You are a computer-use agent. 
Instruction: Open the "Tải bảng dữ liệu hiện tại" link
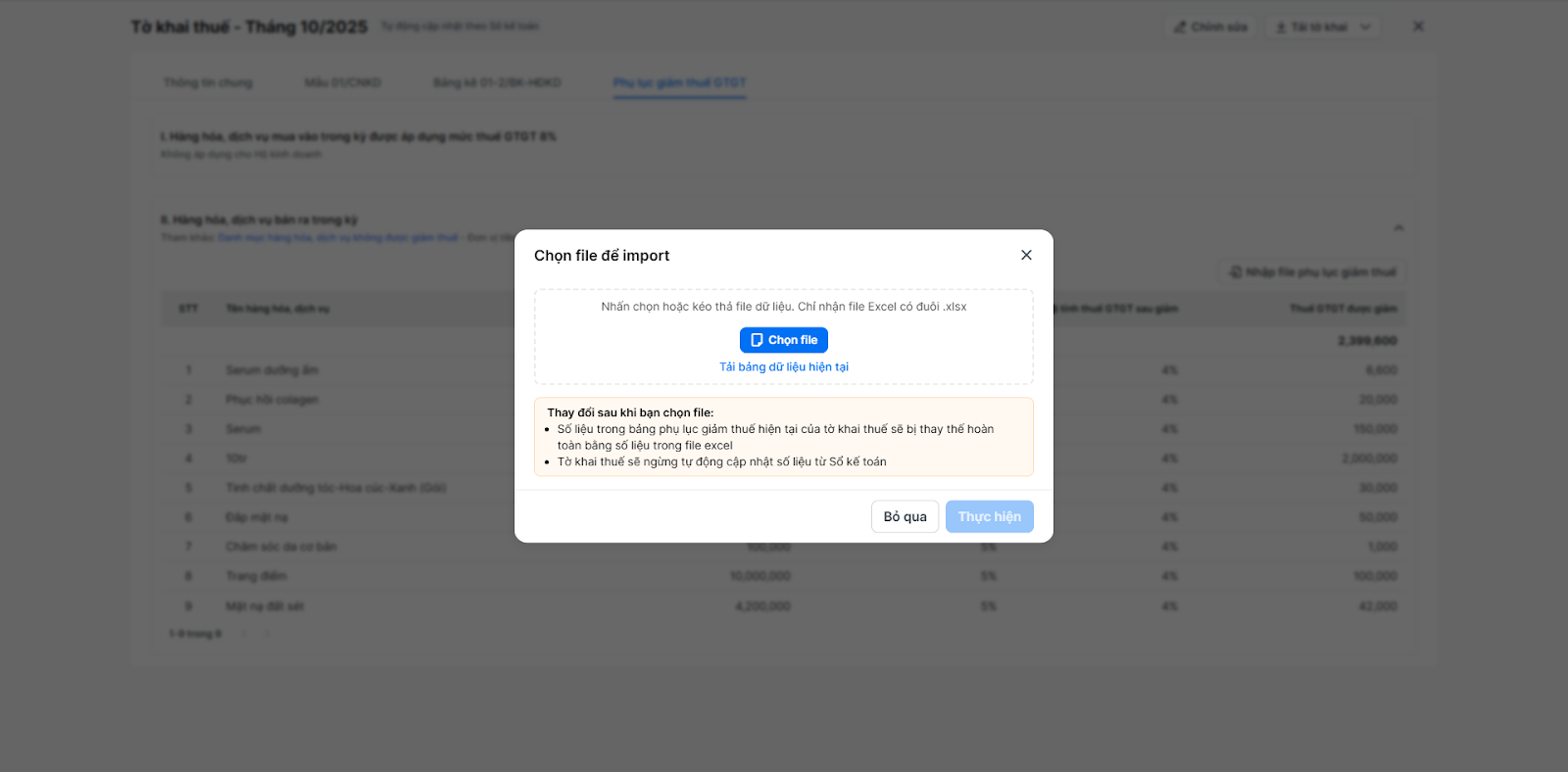click(x=784, y=367)
